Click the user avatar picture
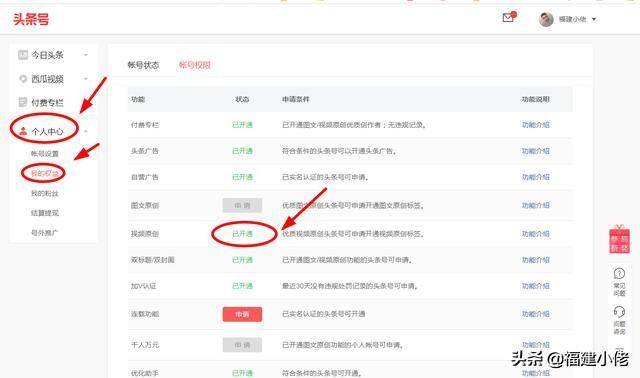Viewport: 640px width, 378px height. click(x=546, y=19)
